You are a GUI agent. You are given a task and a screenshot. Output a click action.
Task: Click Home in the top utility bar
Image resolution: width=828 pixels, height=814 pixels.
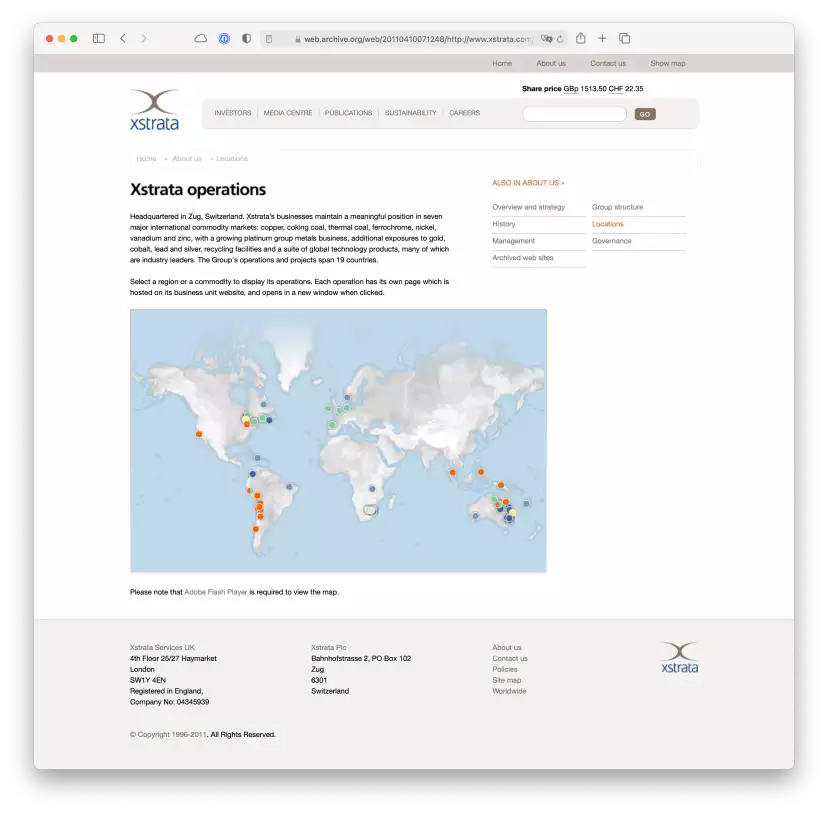click(x=502, y=63)
